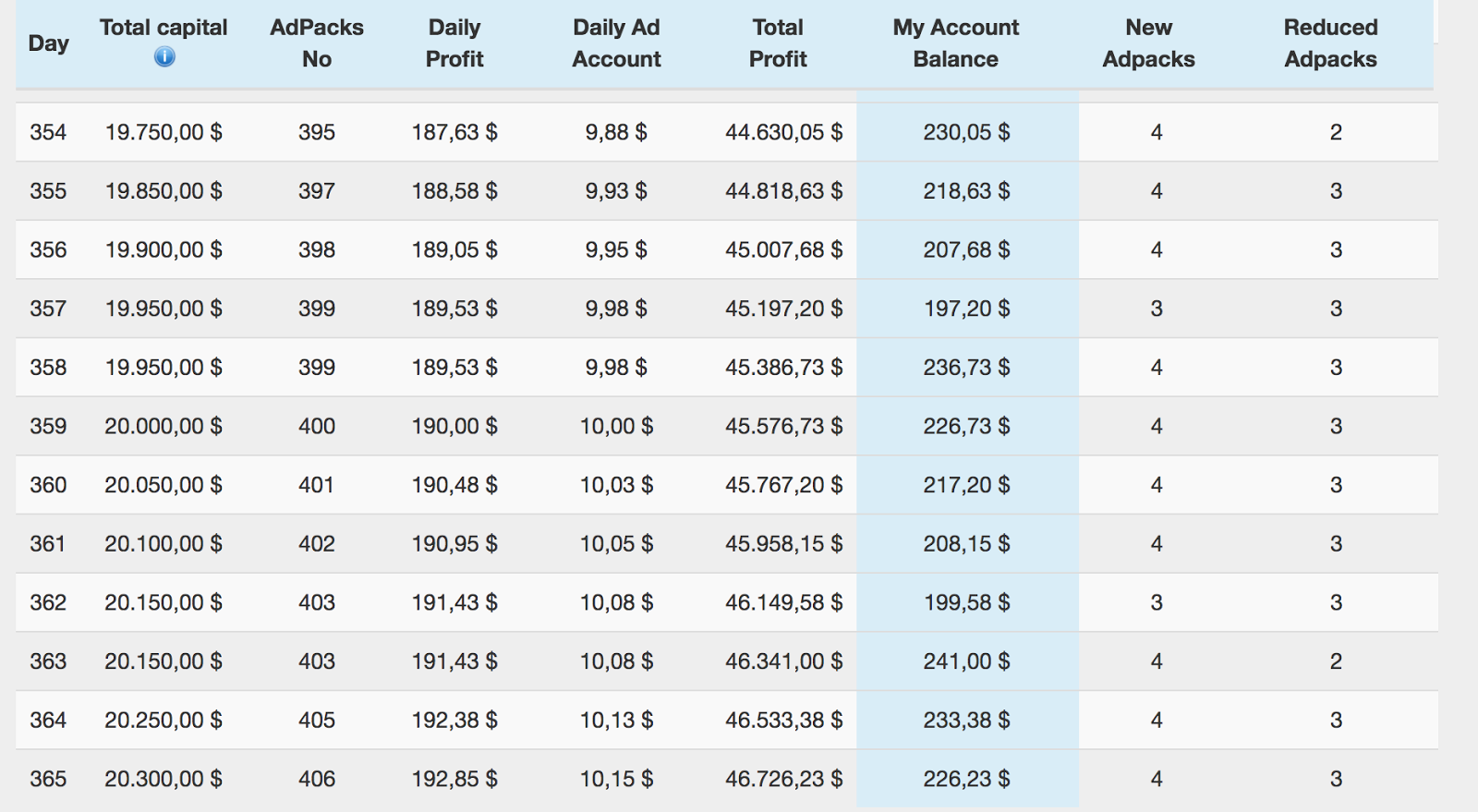Select account balance 226,23 $ cell
The height and width of the screenshot is (812, 1478).
pyautogui.click(x=966, y=779)
